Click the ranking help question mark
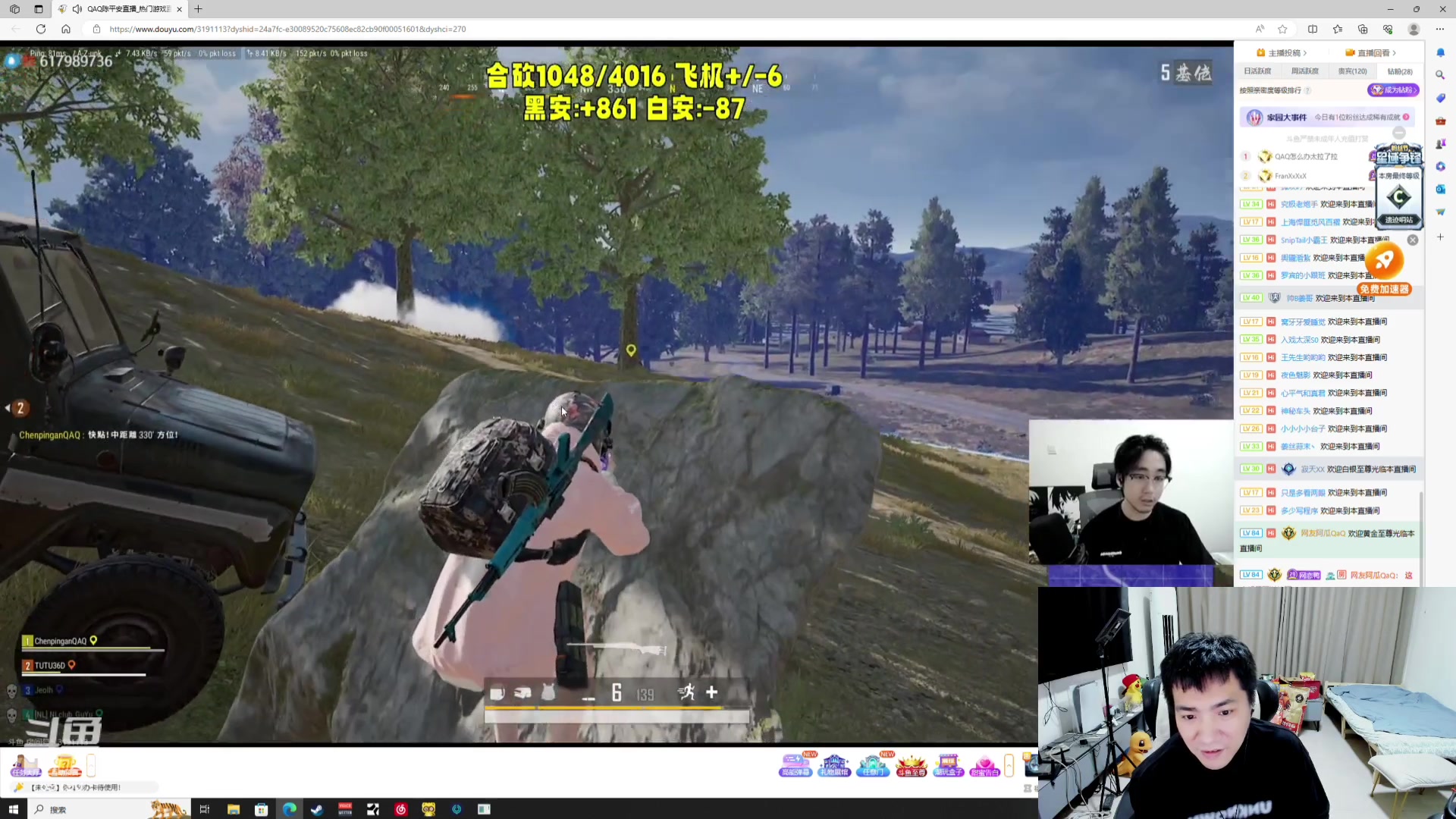This screenshot has width=1456, height=819. (x=1307, y=91)
